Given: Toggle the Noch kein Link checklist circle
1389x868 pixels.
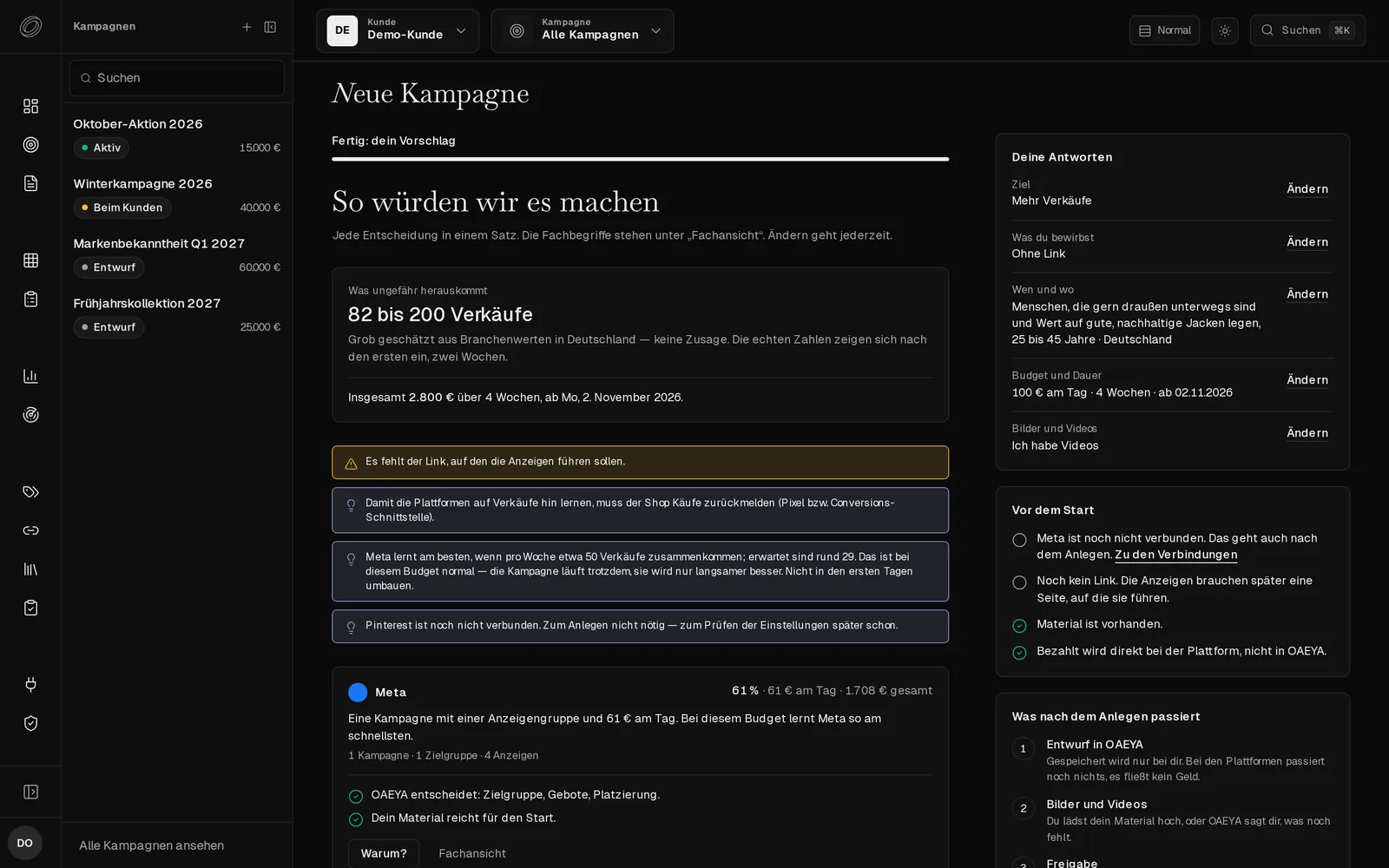Looking at the screenshot, I should coord(1019,582).
